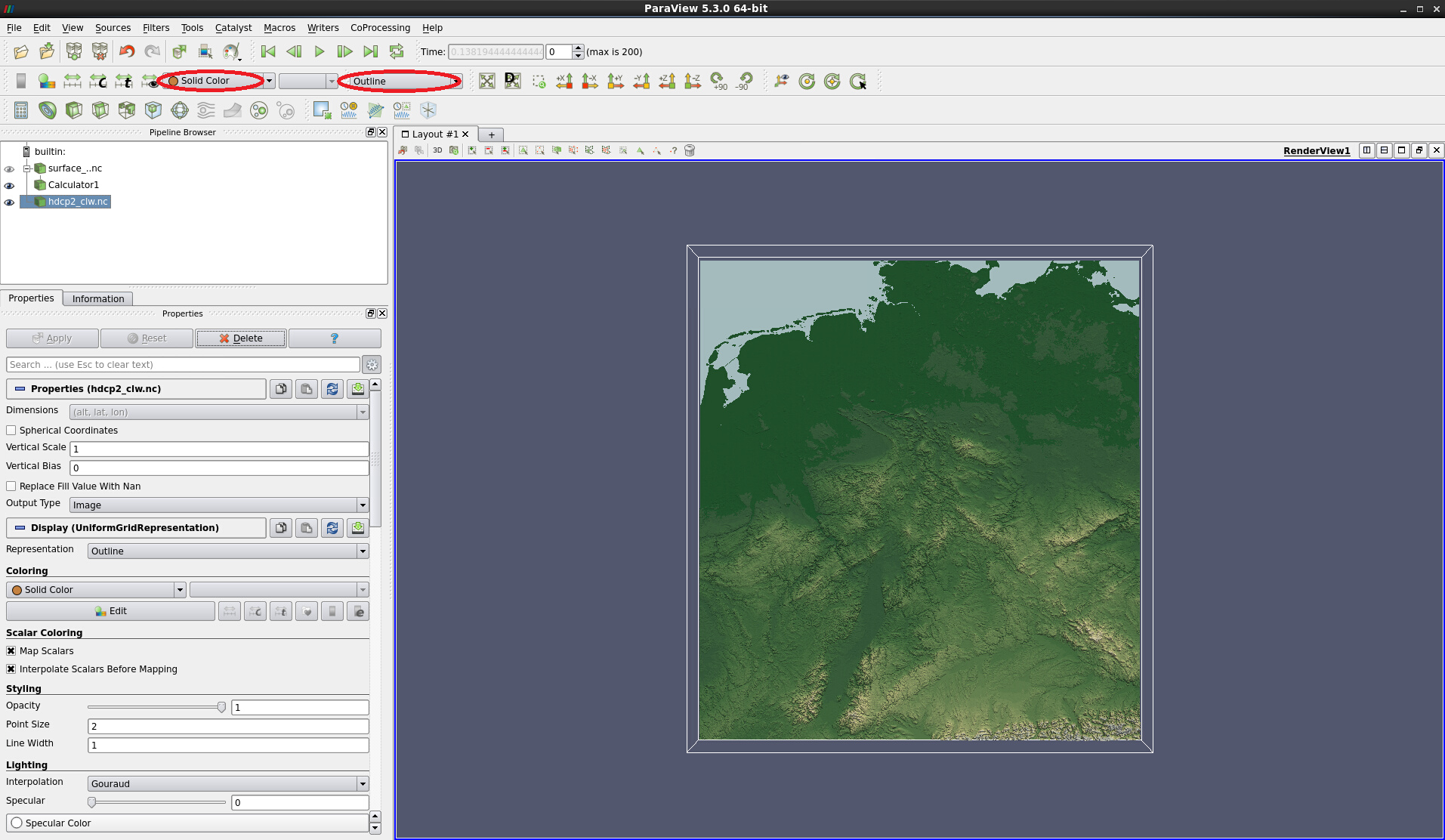This screenshot has width=1445, height=840.
Task: Enable the Spherical Coordinates checkbox
Action: click(x=11, y=431)
